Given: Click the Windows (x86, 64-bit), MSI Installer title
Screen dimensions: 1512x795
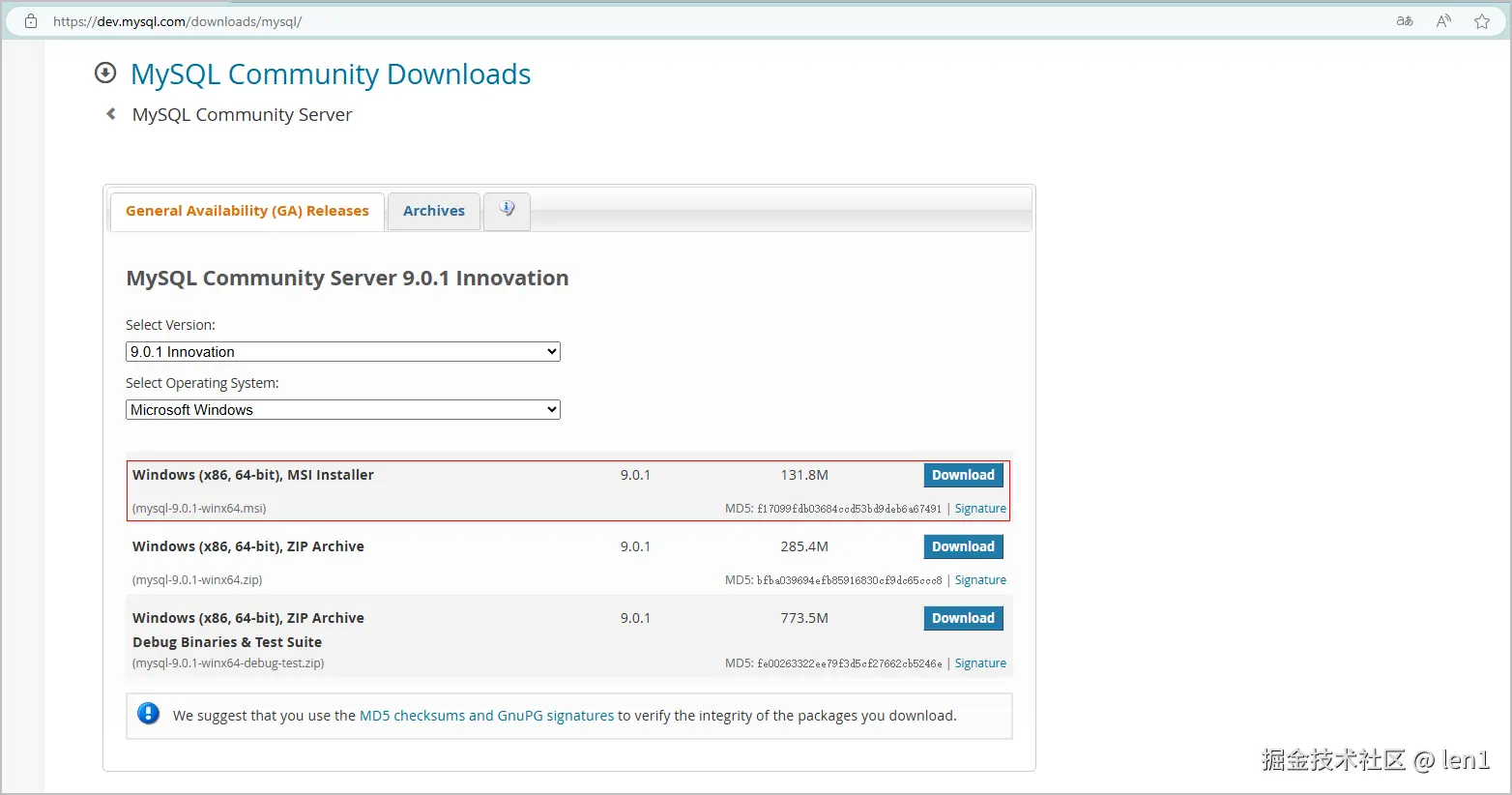Looking at the screenshot, I should (x=253, y=475).
